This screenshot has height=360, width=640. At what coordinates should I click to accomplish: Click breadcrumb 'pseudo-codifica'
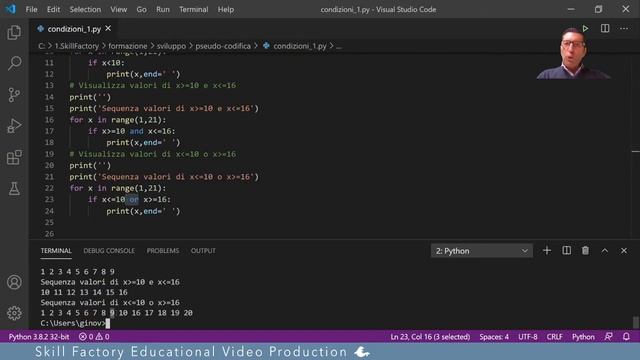tap(223, 46)
